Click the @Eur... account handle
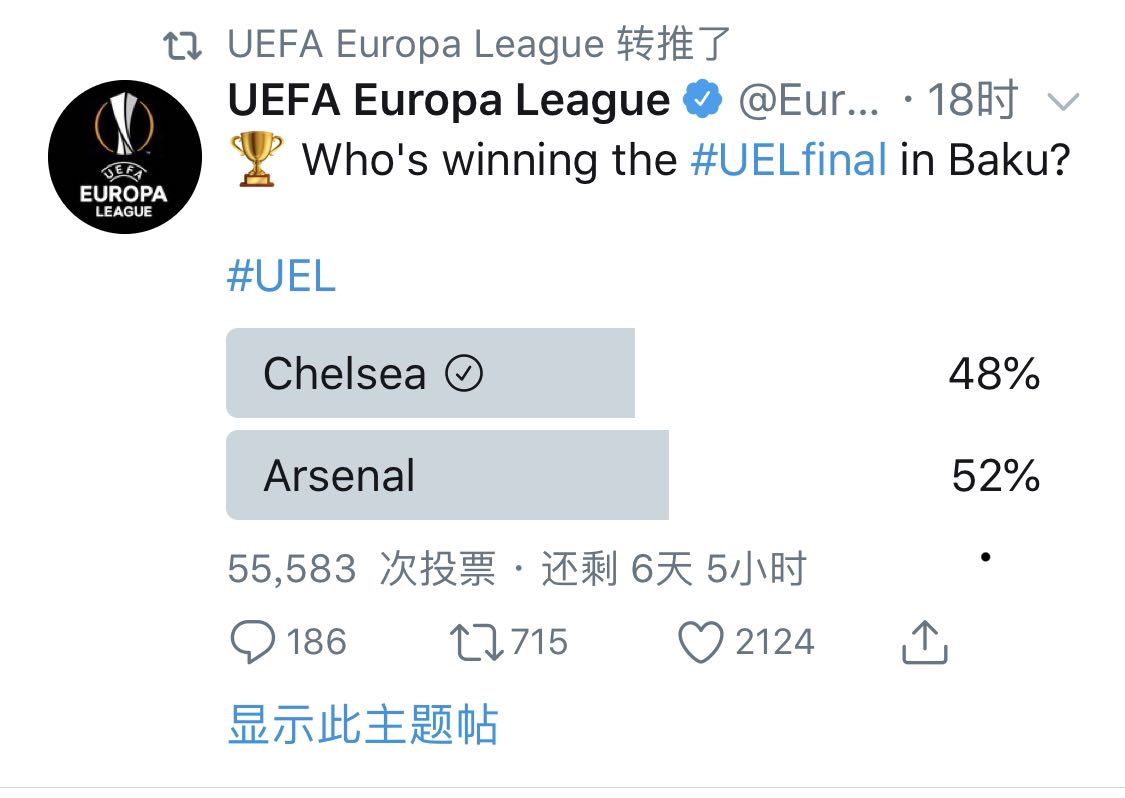This screenshot has height=798, width=1125. pos(808,100)
